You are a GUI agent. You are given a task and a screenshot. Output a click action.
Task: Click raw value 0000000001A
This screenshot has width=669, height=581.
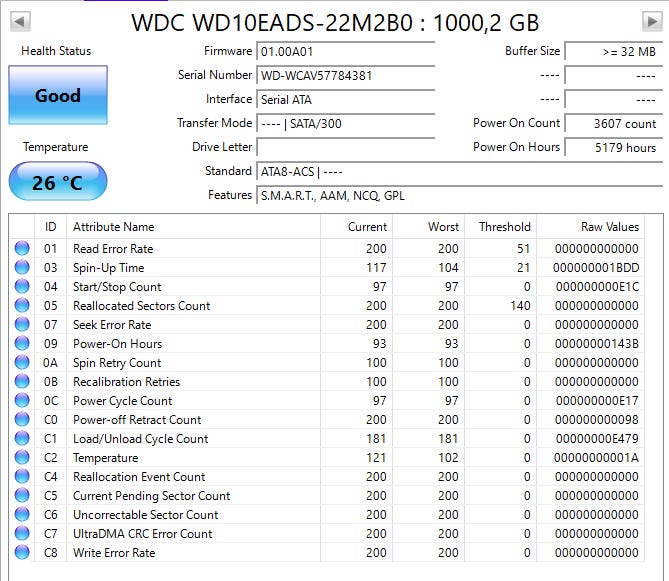(x=596, y=457)
